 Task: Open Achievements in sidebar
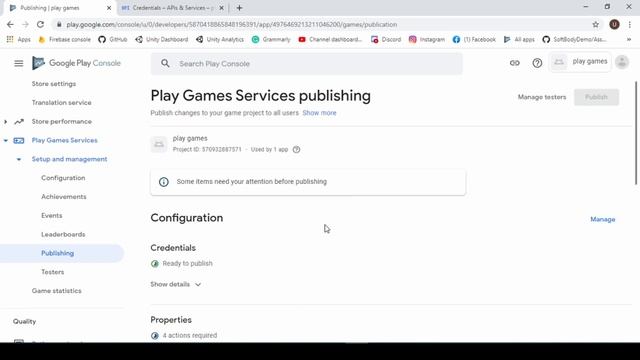pyautogui.click(x=64, y=197)
